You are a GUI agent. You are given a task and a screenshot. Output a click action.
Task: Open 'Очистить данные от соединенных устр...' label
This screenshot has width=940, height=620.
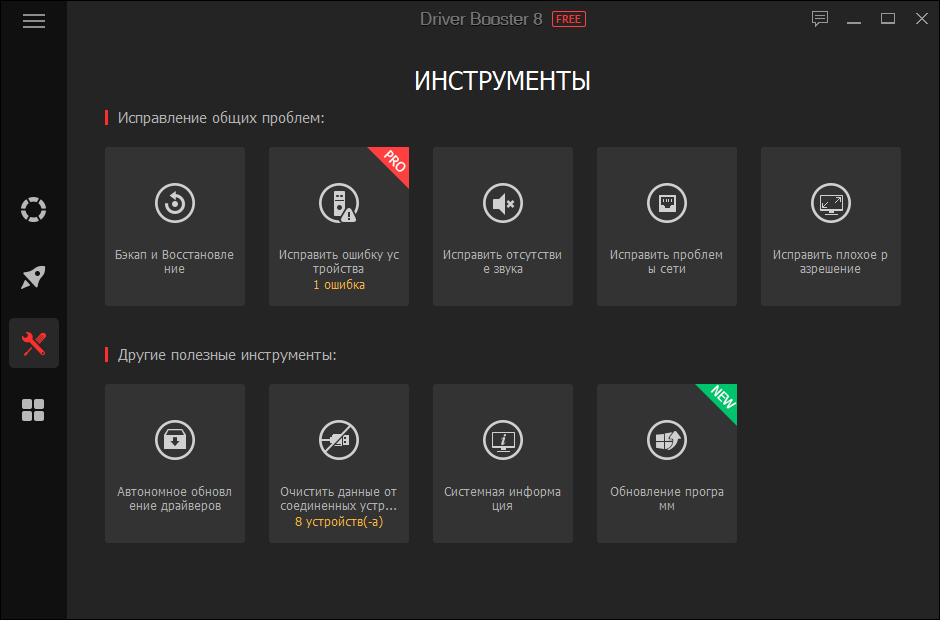tap(339, 499)
